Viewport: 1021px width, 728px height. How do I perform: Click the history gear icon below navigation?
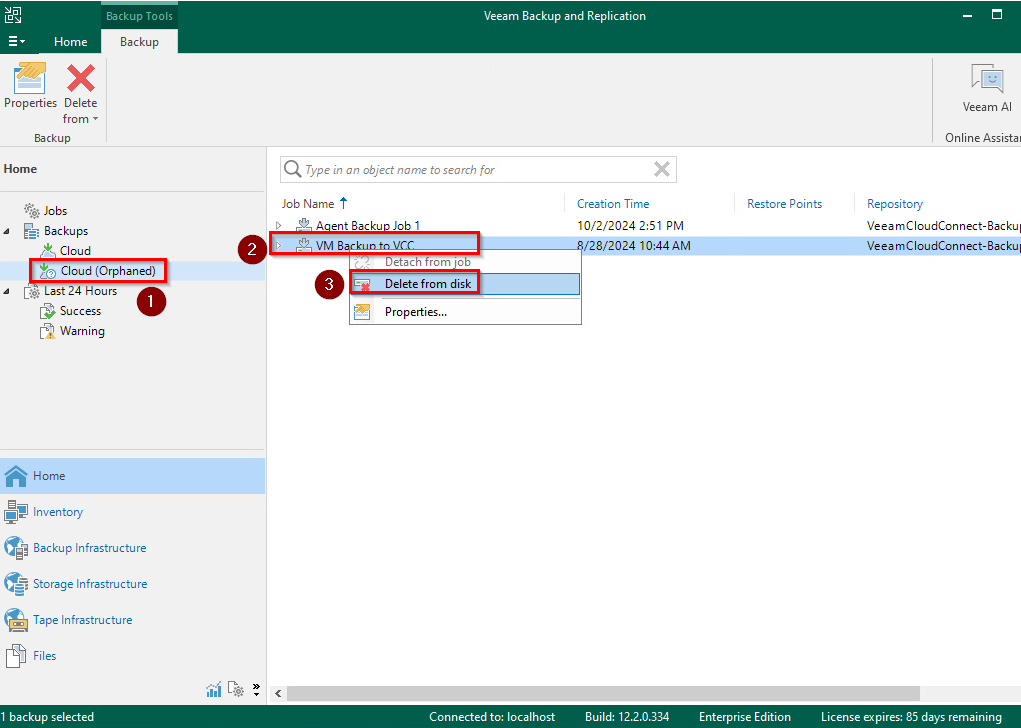(x=236, y=690)
